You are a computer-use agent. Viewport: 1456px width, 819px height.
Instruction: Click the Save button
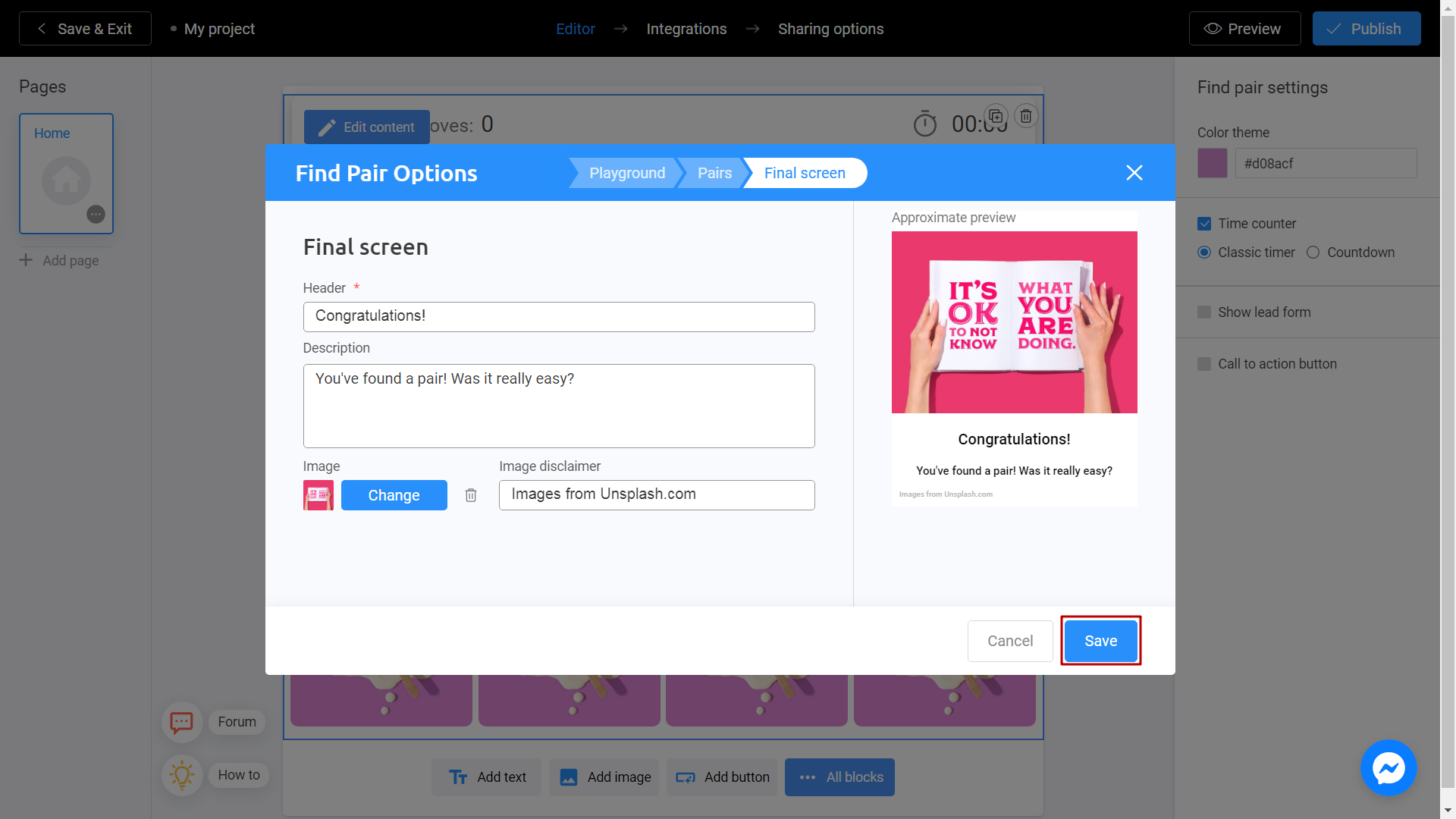click(1100, 640)
